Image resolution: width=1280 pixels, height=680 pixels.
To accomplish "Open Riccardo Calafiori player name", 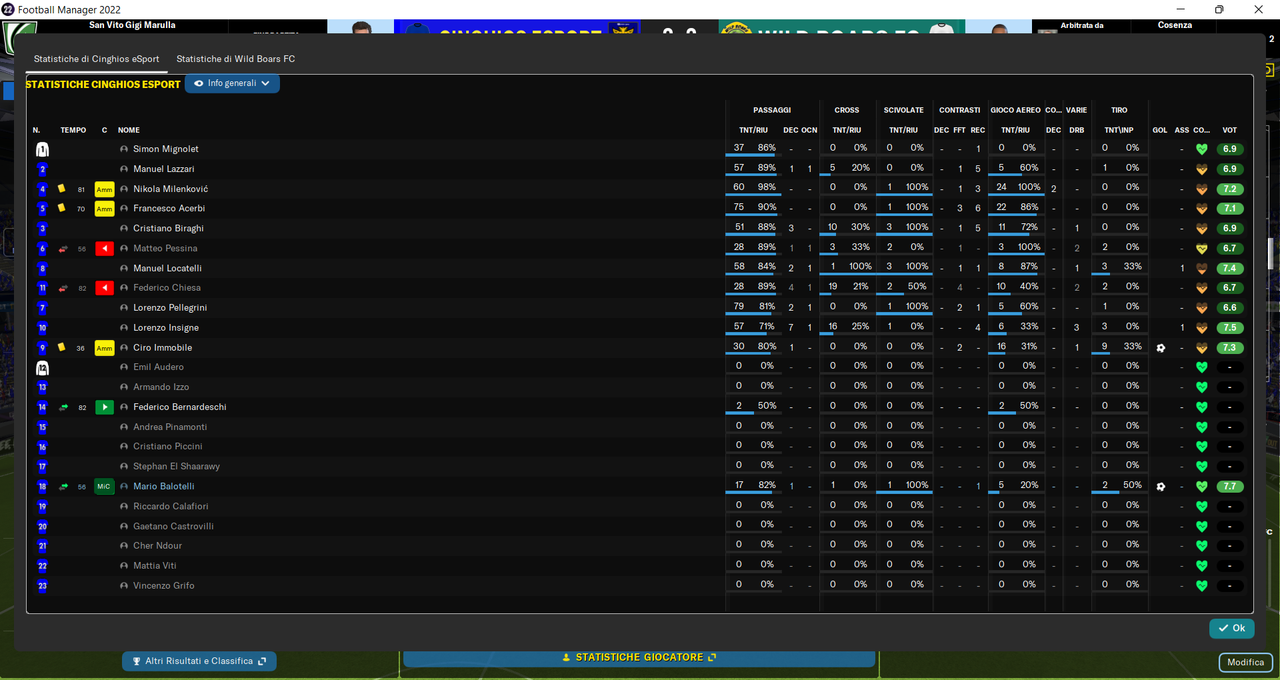I will point(170,506).
